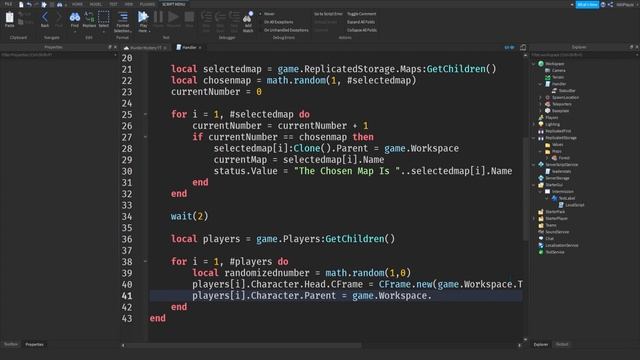
Task: Click the UI toggle icon above editor
Action: pyautogui.click(x=509, y=47)
